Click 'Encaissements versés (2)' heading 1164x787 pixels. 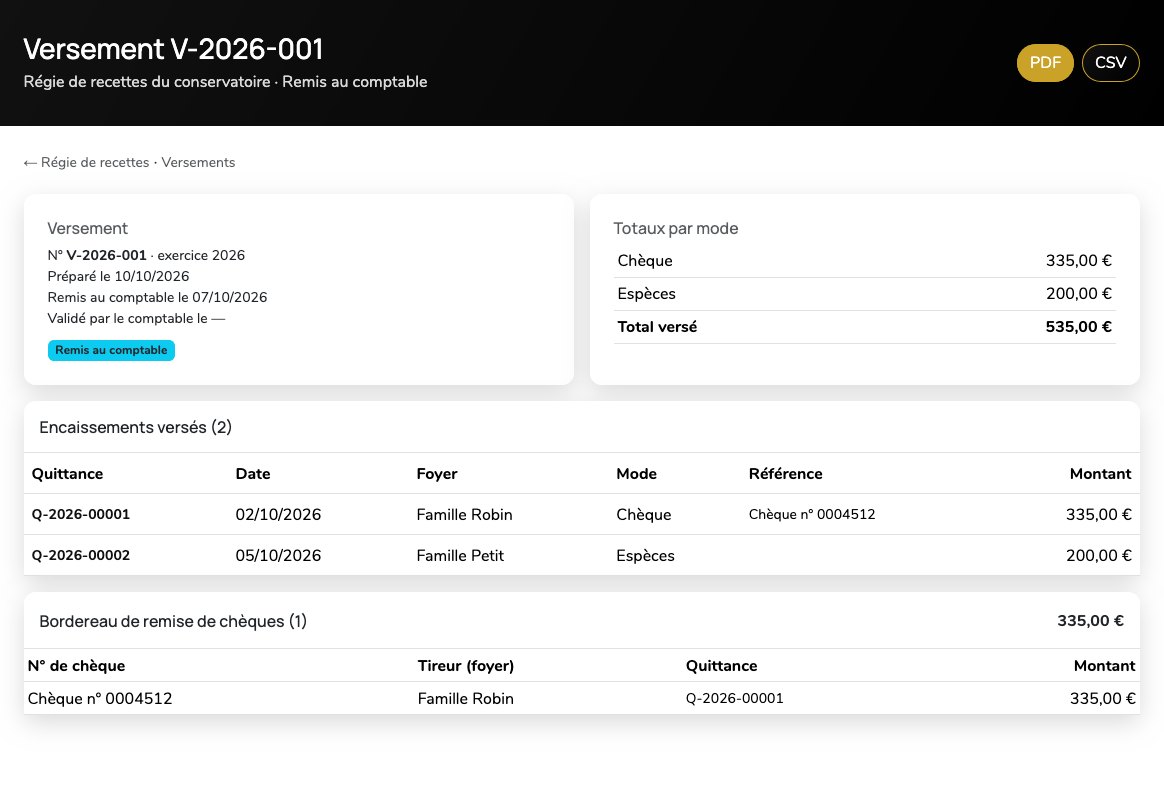[135, 428]
